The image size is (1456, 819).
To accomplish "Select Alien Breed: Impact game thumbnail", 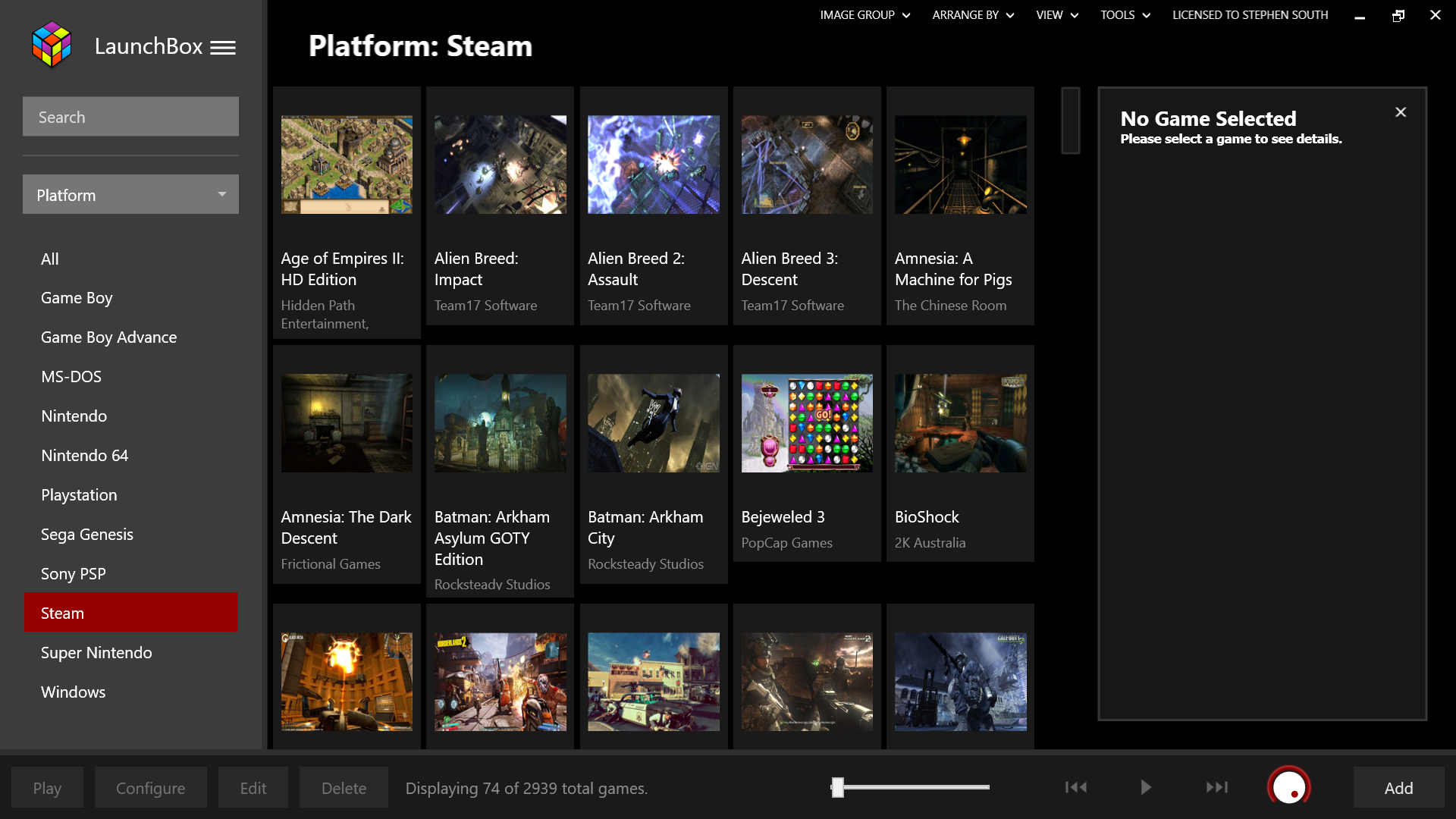I will point(500,165).
